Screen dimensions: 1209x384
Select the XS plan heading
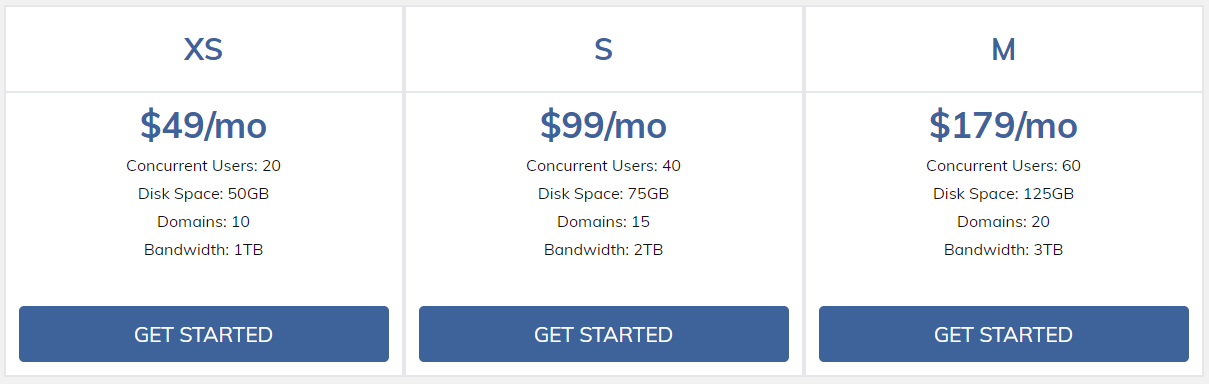(203, 50)
